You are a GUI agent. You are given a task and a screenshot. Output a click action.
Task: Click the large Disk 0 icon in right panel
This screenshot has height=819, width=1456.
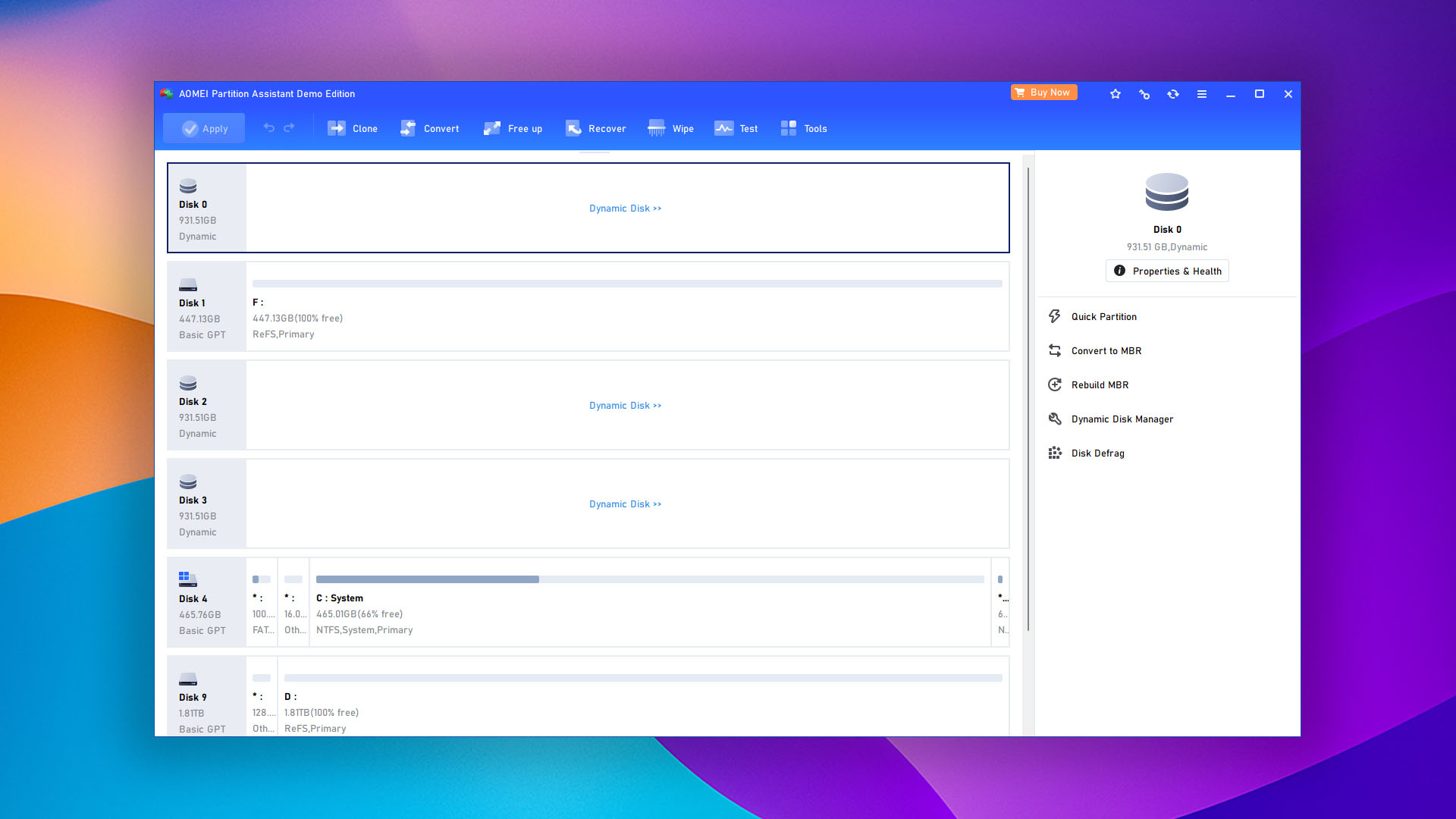(1167, 192)
